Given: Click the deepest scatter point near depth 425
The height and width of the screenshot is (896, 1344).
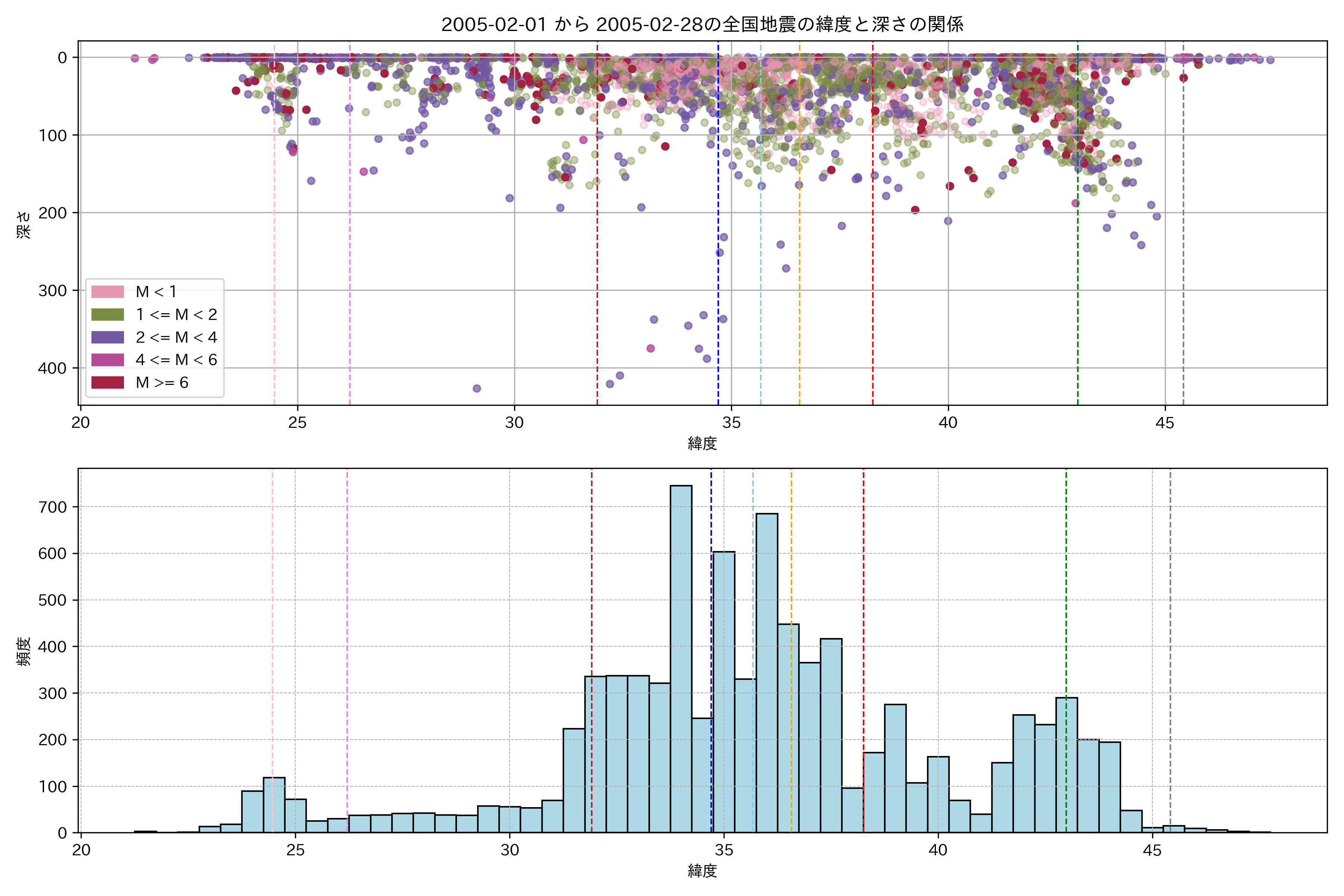Looking at the screenshot, I should pos(477,389).
